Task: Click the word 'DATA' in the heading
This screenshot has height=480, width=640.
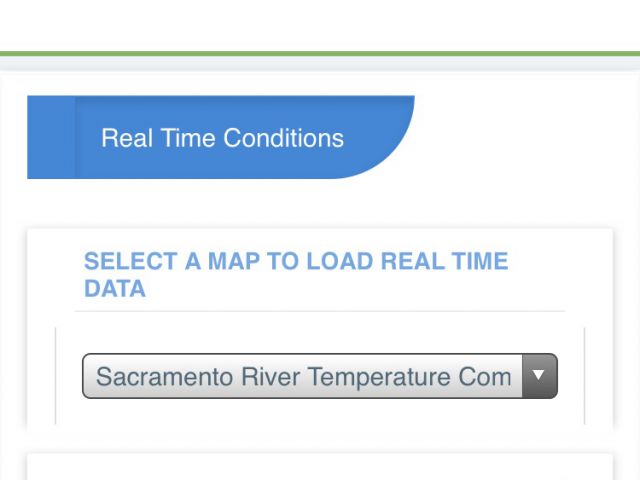Action: coord(115,290)
